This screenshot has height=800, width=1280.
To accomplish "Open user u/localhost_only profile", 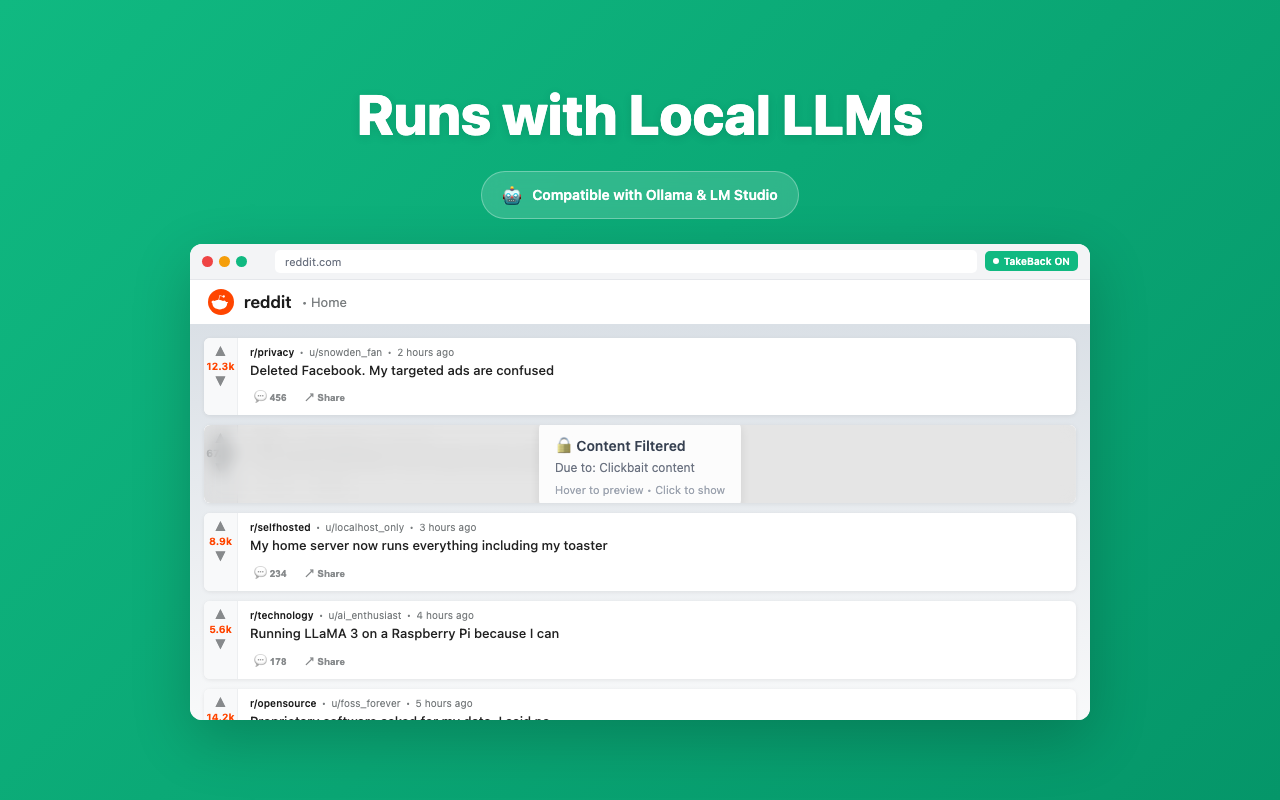I will (365, 527).
